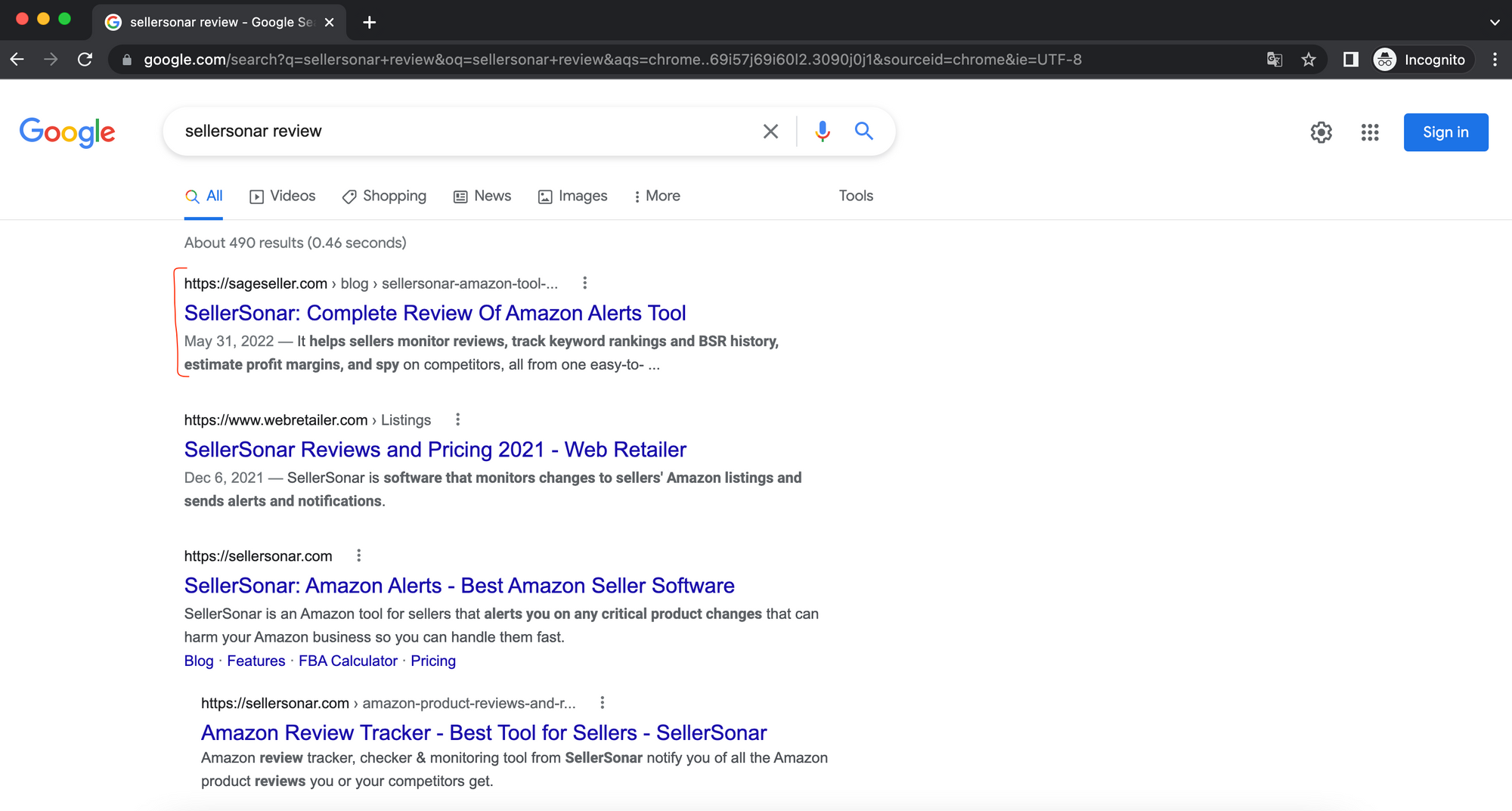The height and width of the screenshot is (811, 1512).
Task: Open options menu for sellersonar.com result
Action: click(x=358, y=556)
